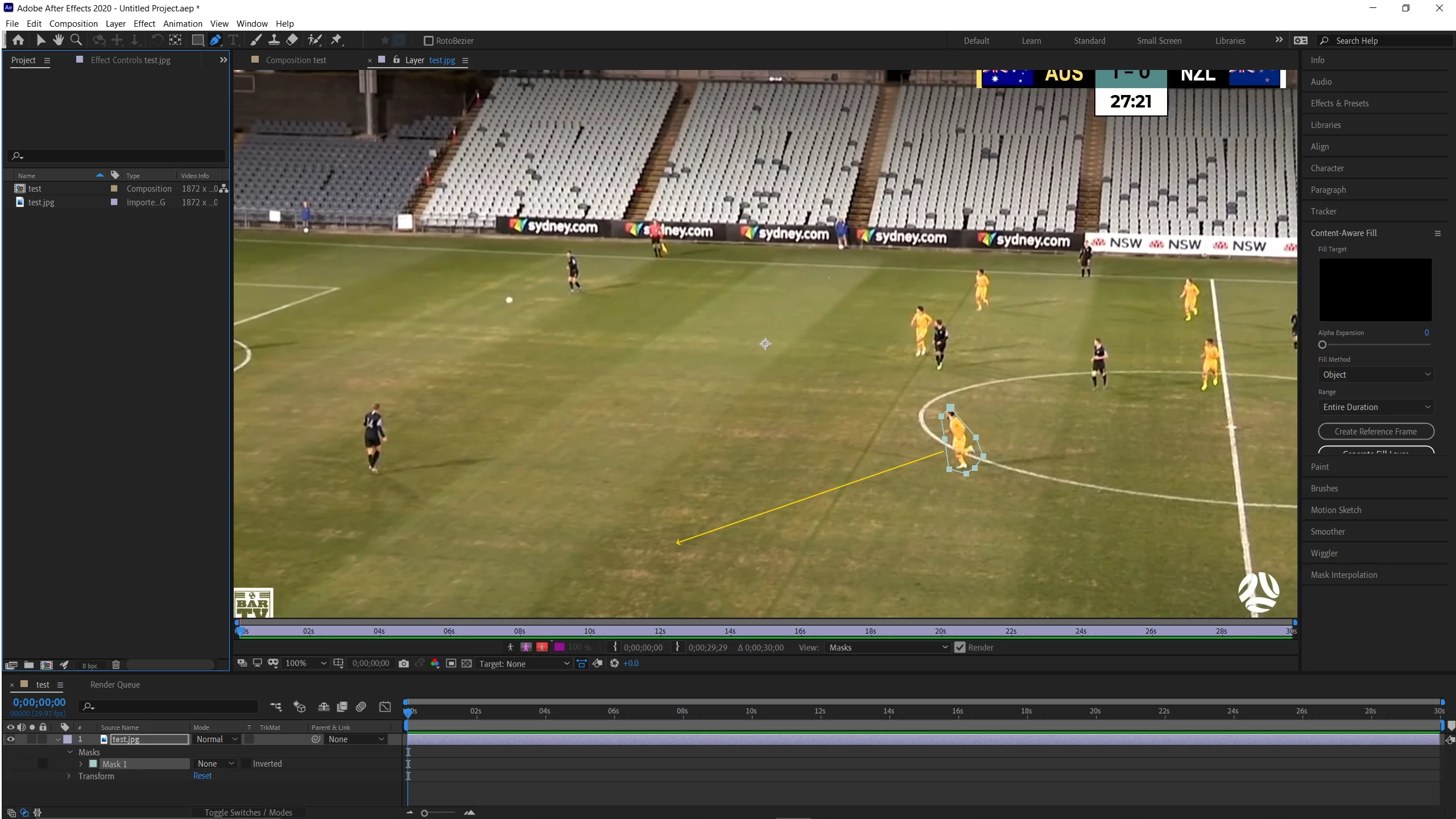Select the Eraser tool
This screenshot has height=819, width=1456.
tap(292, 40)
